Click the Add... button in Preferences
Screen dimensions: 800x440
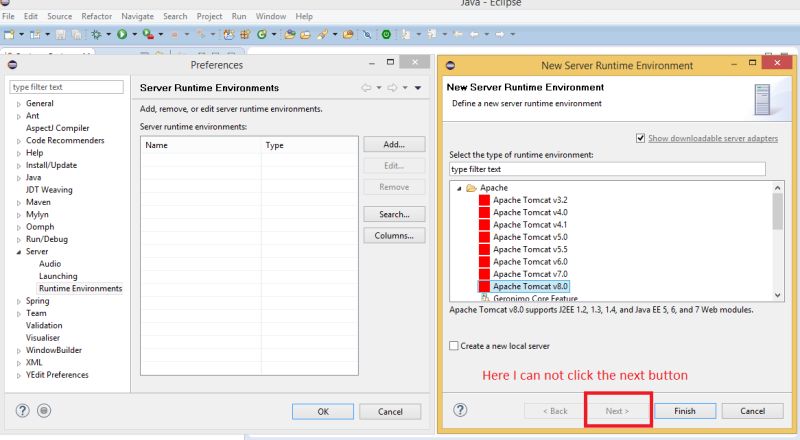pos(394,144)
